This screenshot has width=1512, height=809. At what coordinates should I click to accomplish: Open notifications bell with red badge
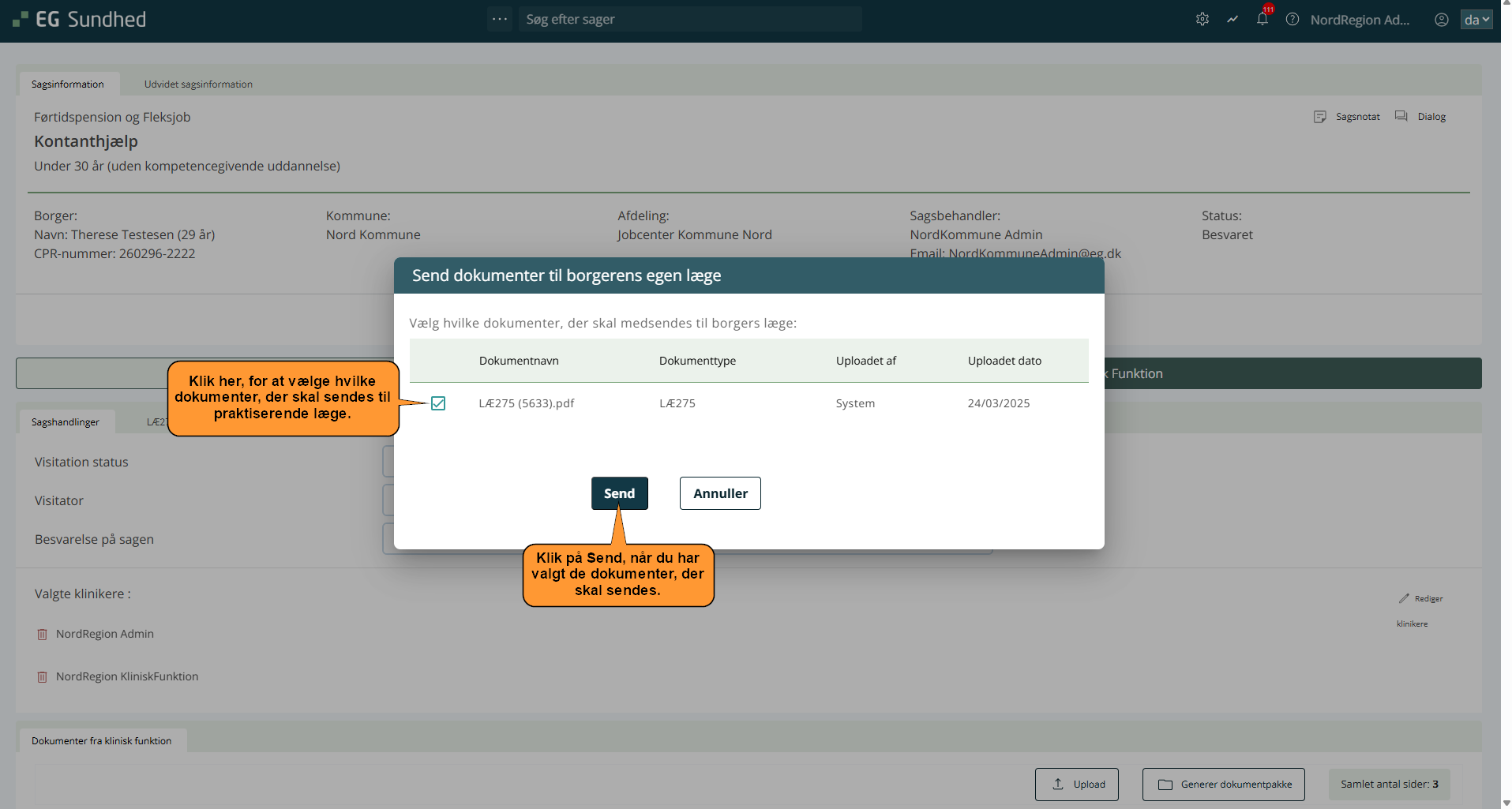pyautogui.click(x=1263, y=20)
